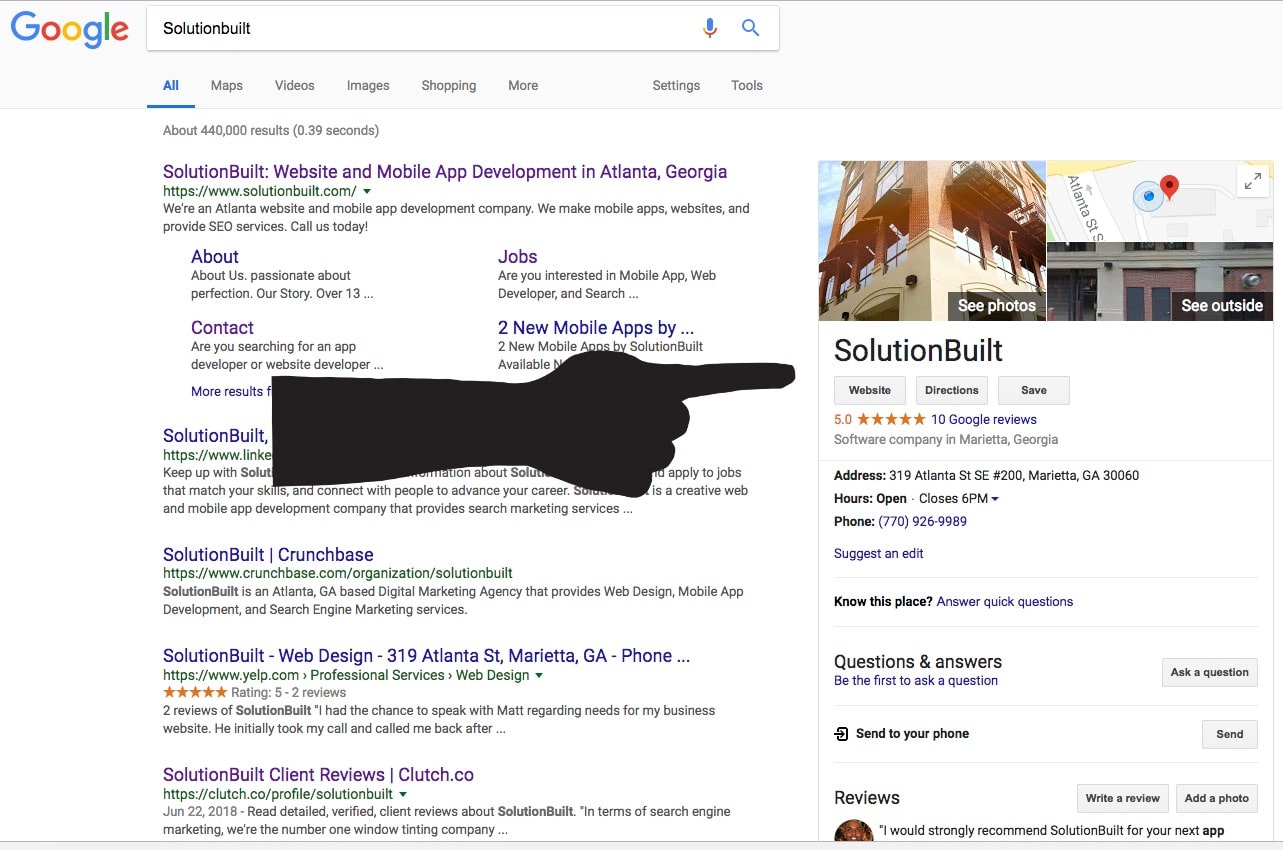Click the blue search magnifier icon
Viewport: 1283px width, 850px height.
pyautogui.click(x=751, y=28)
